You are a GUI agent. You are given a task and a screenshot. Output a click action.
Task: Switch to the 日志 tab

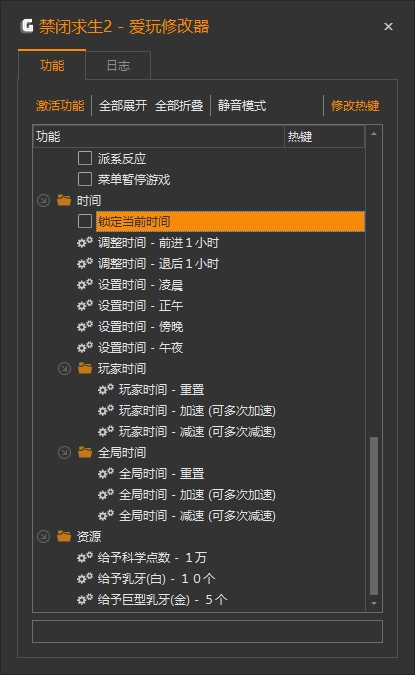point(118,65)
